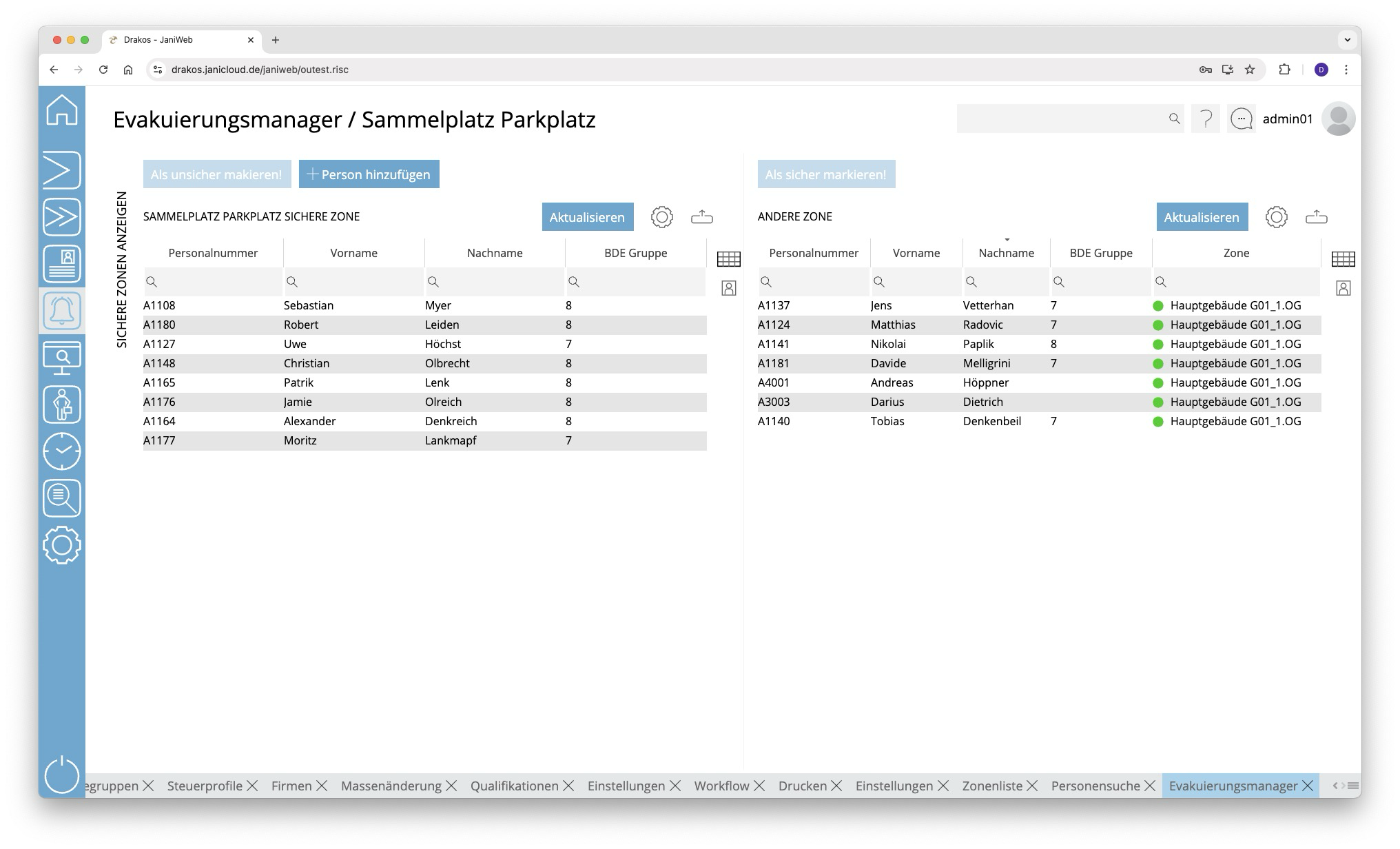Open Chrome tab search dropdown arrow
The width and height of the screenshot is (1400, 849).
(x=1347, y=40)
